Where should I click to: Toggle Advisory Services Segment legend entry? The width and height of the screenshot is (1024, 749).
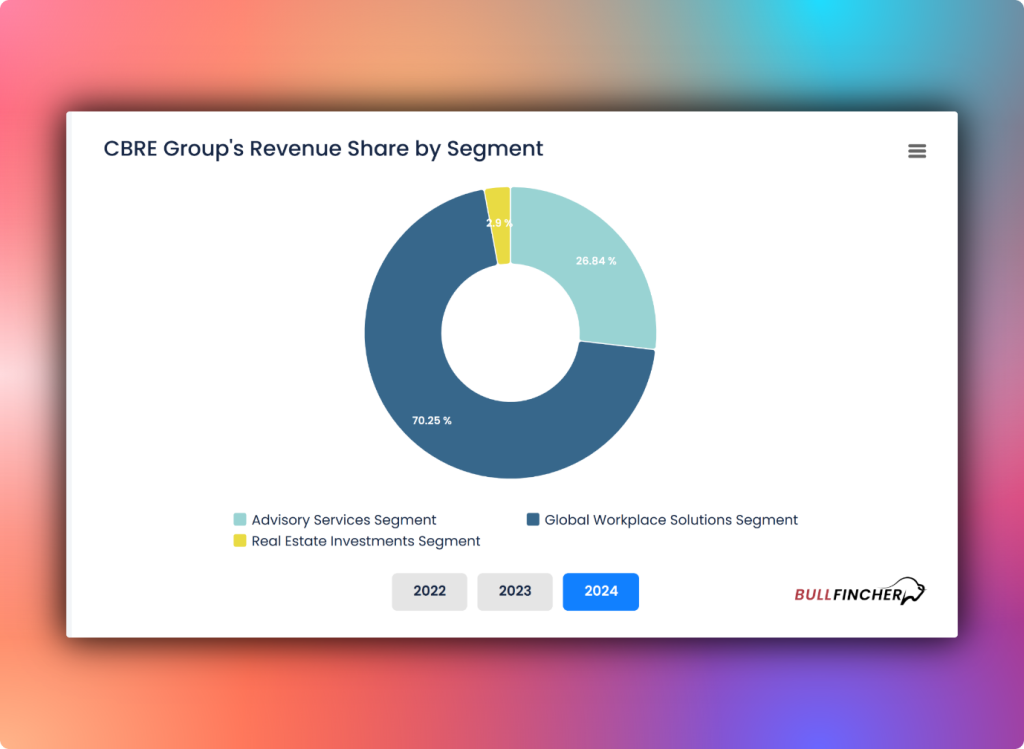point(335,520)
